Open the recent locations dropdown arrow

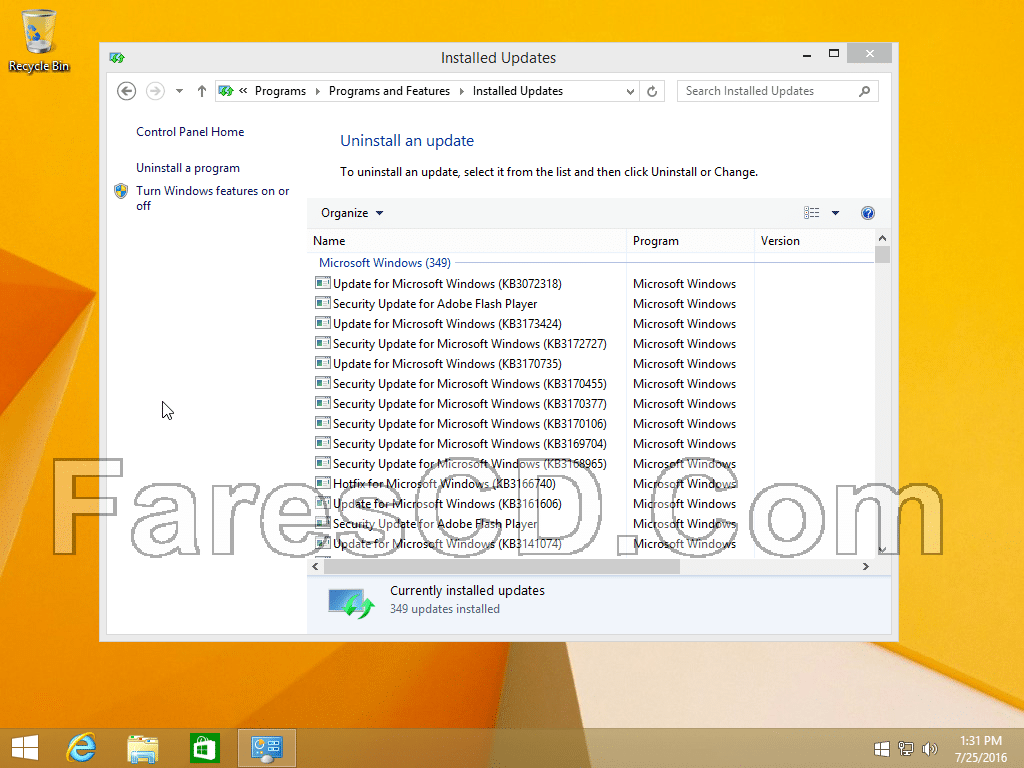coord(179,91)
